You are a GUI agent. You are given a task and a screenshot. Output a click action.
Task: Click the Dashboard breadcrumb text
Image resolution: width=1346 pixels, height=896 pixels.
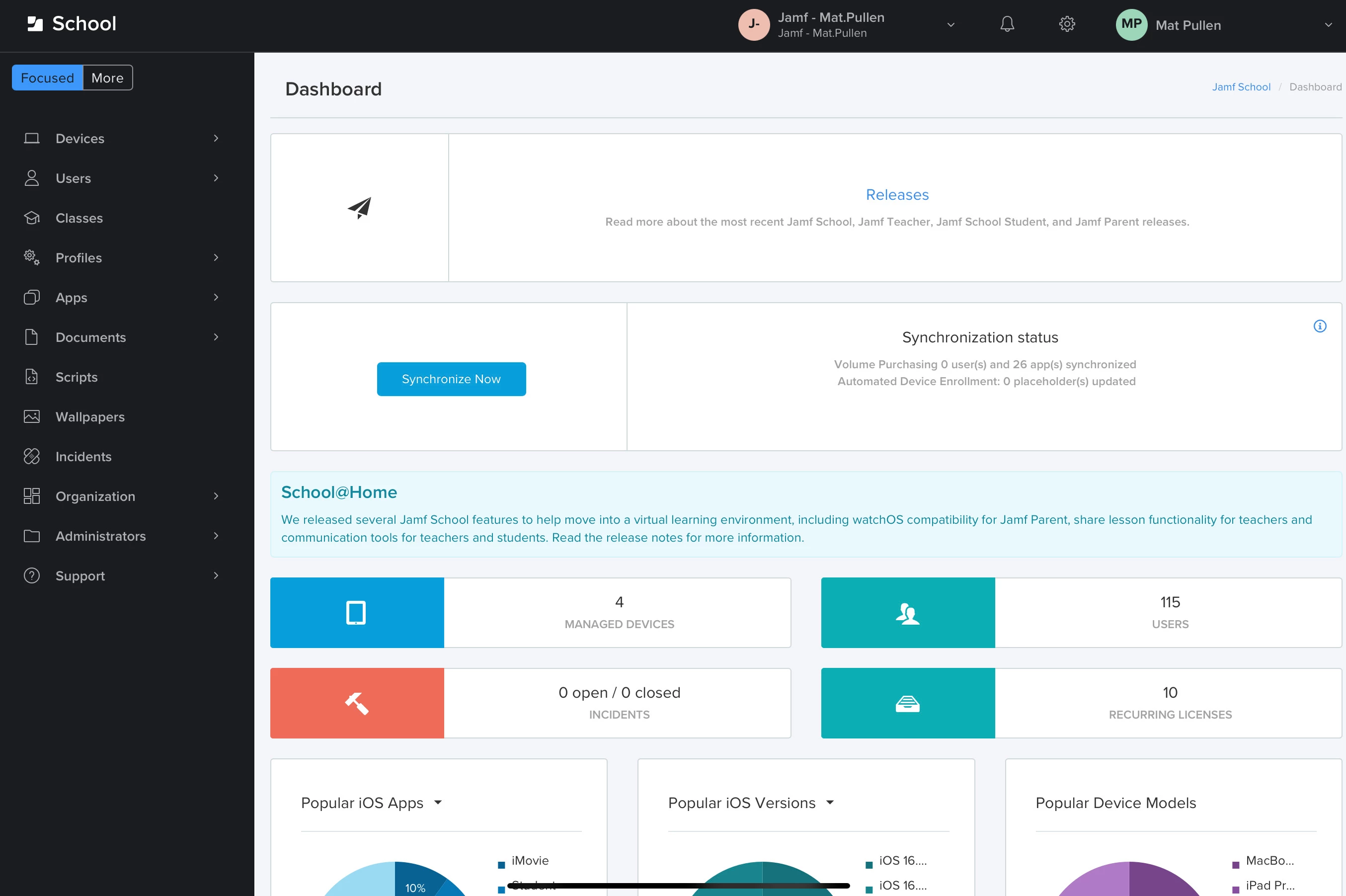pos(1315,87)
